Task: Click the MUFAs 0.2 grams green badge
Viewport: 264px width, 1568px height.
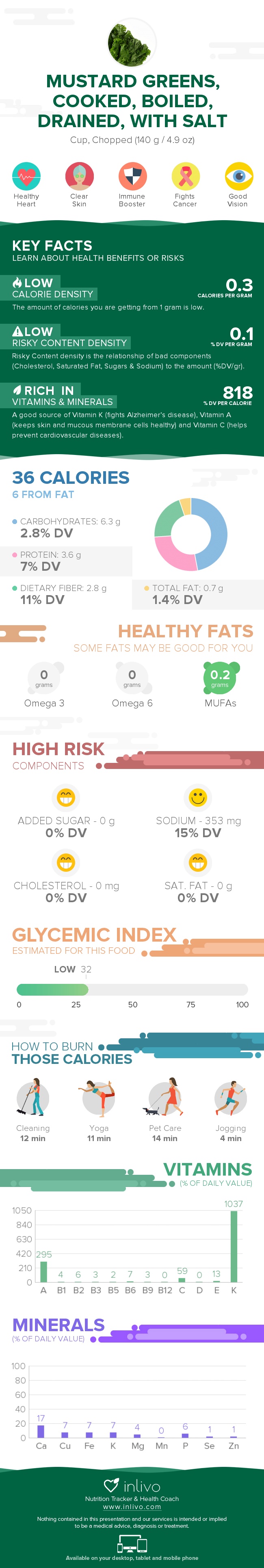Action: [220, 678]
